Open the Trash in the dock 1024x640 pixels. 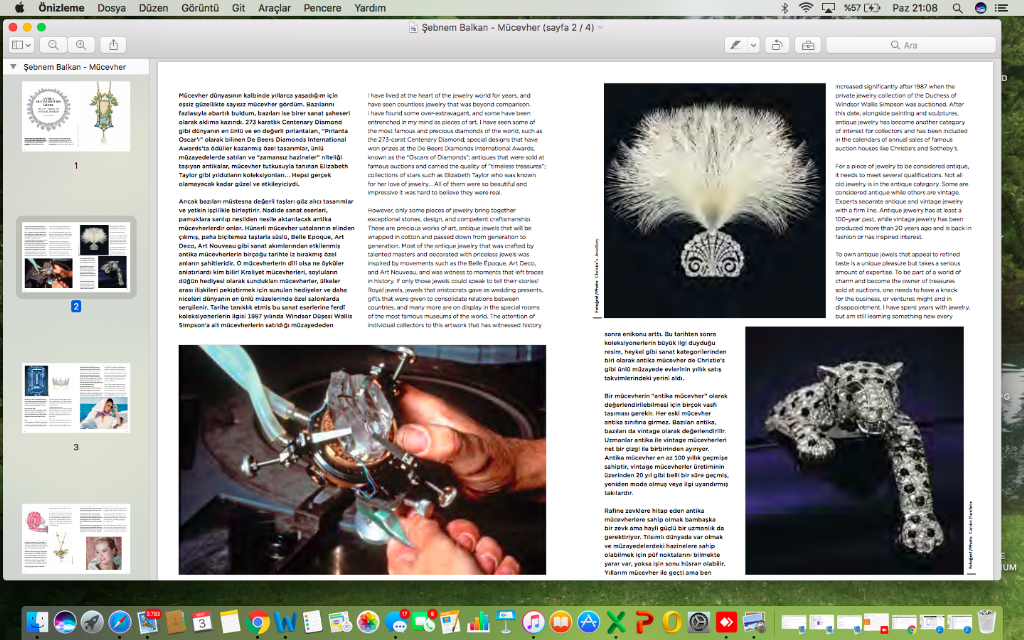(987, 622)
